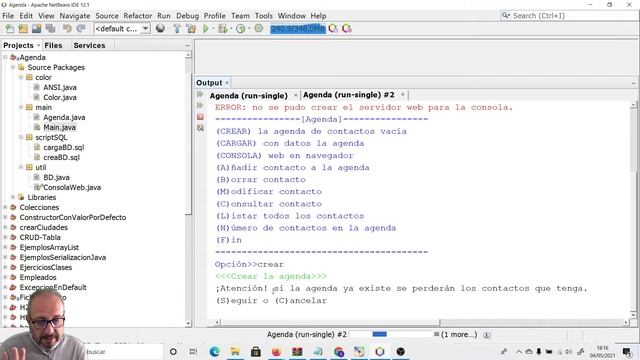This screenshot has height=360, width=640.
Task: Close the Agenda (run-single) #2 tab
Action: coord(402,95)
